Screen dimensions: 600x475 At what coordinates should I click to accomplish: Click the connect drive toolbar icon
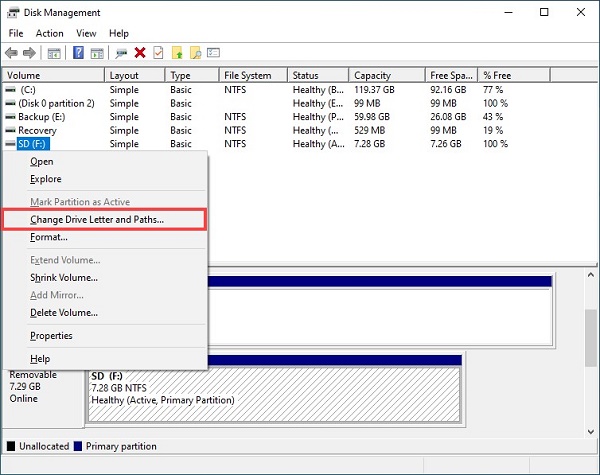point(121,53)
